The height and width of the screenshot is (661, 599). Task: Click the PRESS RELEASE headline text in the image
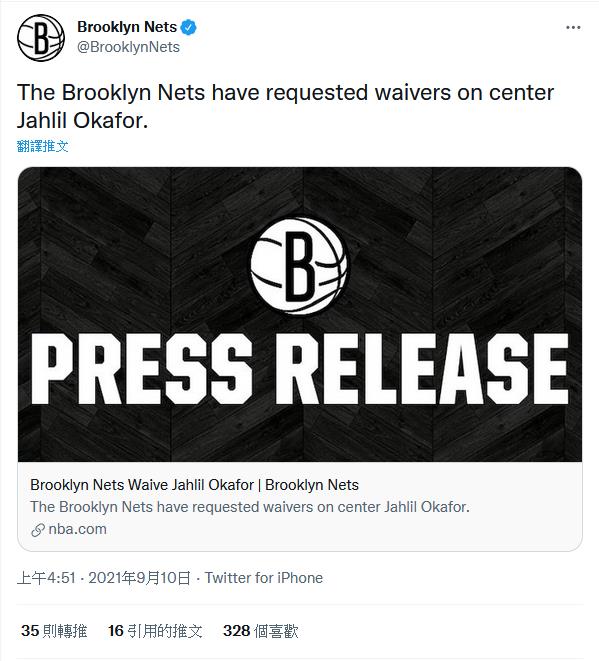point(300,369)
